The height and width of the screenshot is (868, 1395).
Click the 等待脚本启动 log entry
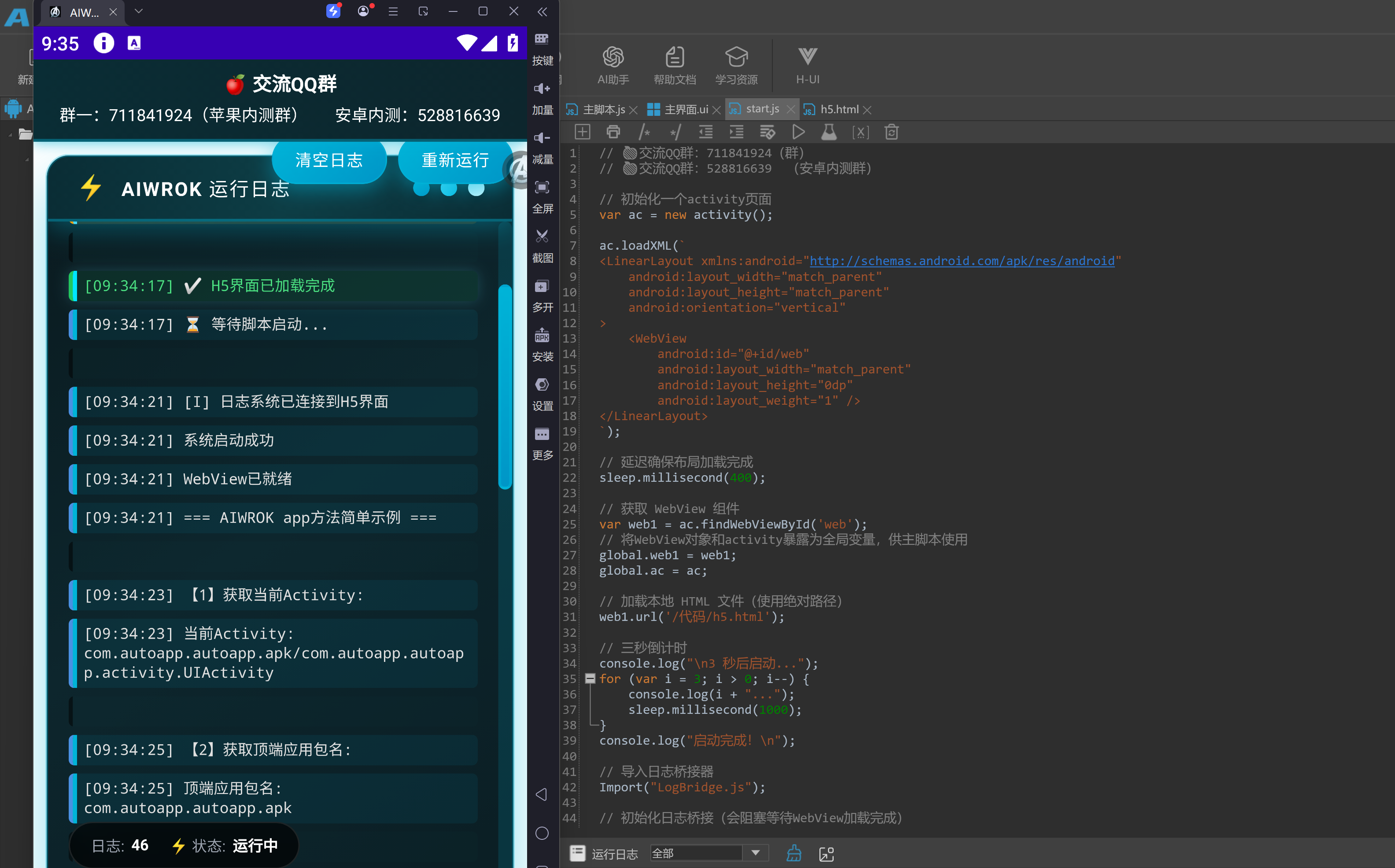point(273,325)
